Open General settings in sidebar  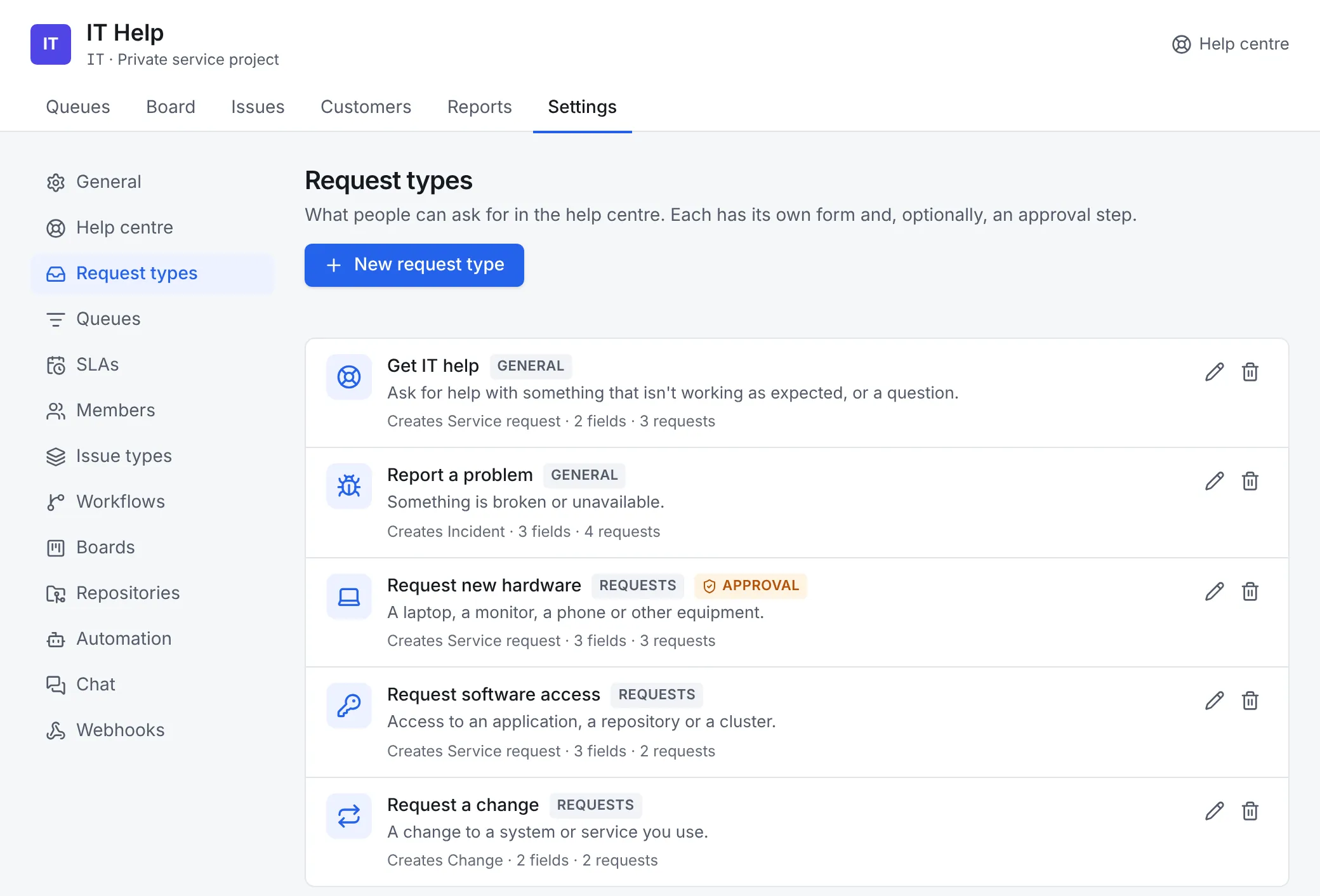[x=152, y=182]
